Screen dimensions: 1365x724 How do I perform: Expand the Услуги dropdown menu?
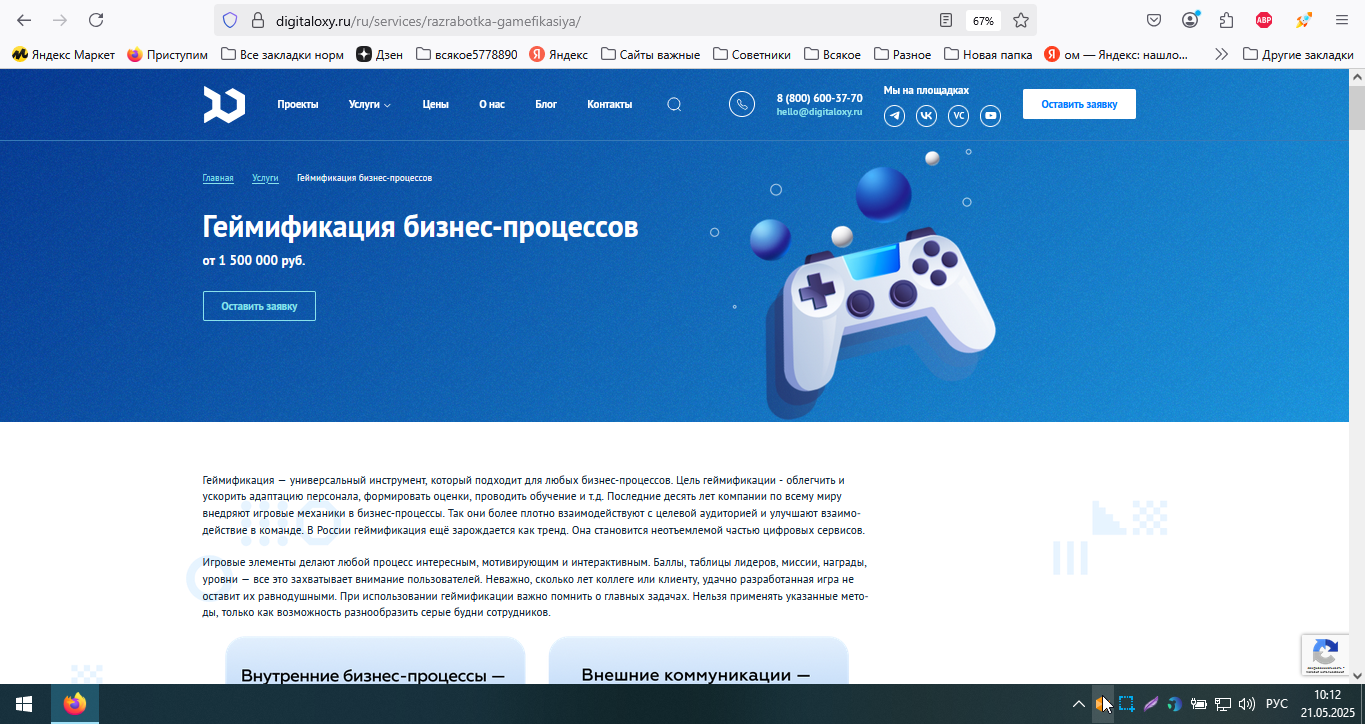click(x=369, y=104)
